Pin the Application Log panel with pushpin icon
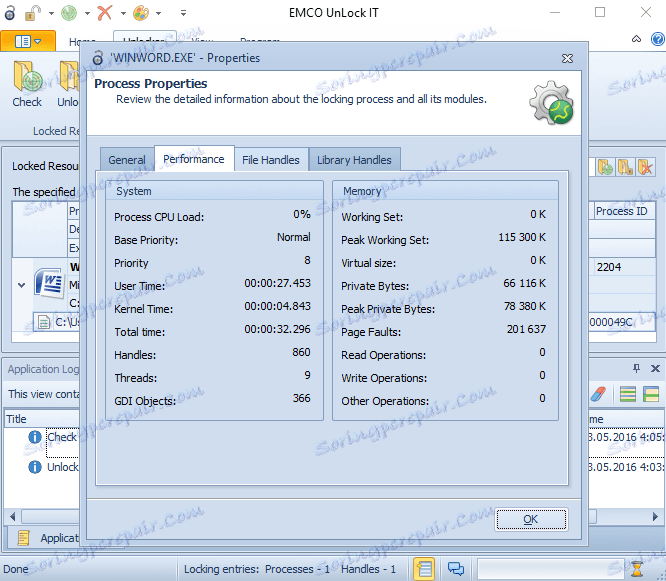This screenshot has height=581, width=666. pos(636,368)
